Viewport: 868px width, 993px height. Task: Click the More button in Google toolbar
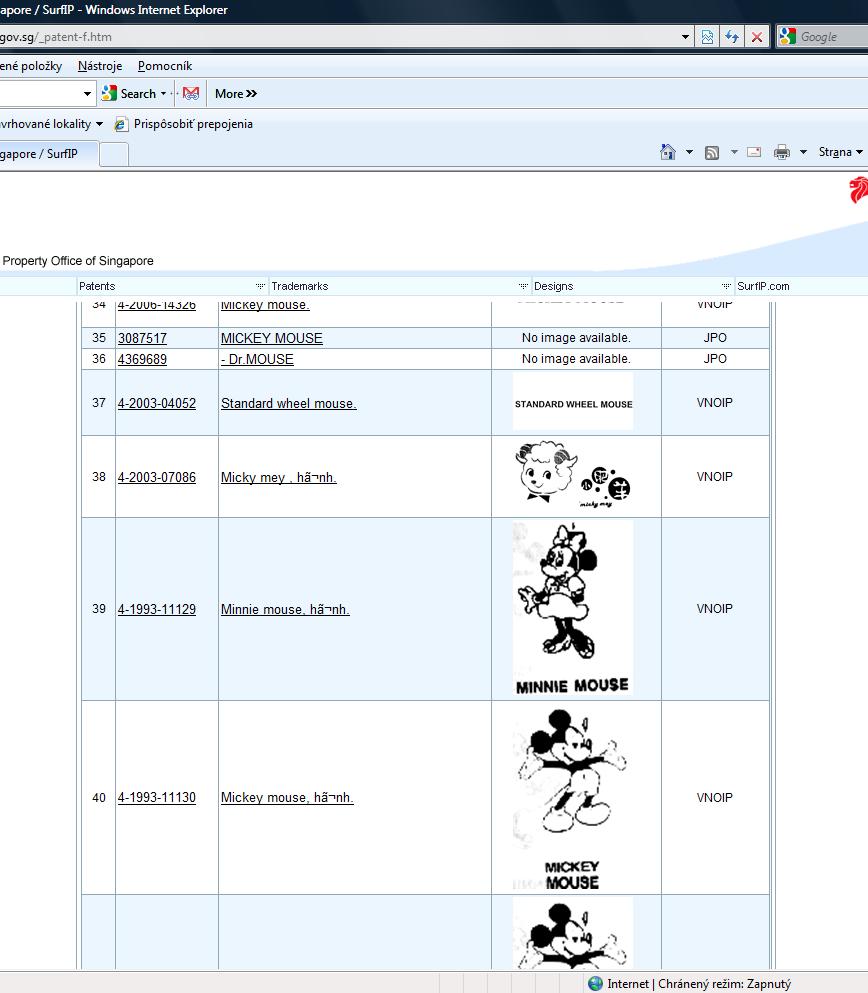click(236, 94)
